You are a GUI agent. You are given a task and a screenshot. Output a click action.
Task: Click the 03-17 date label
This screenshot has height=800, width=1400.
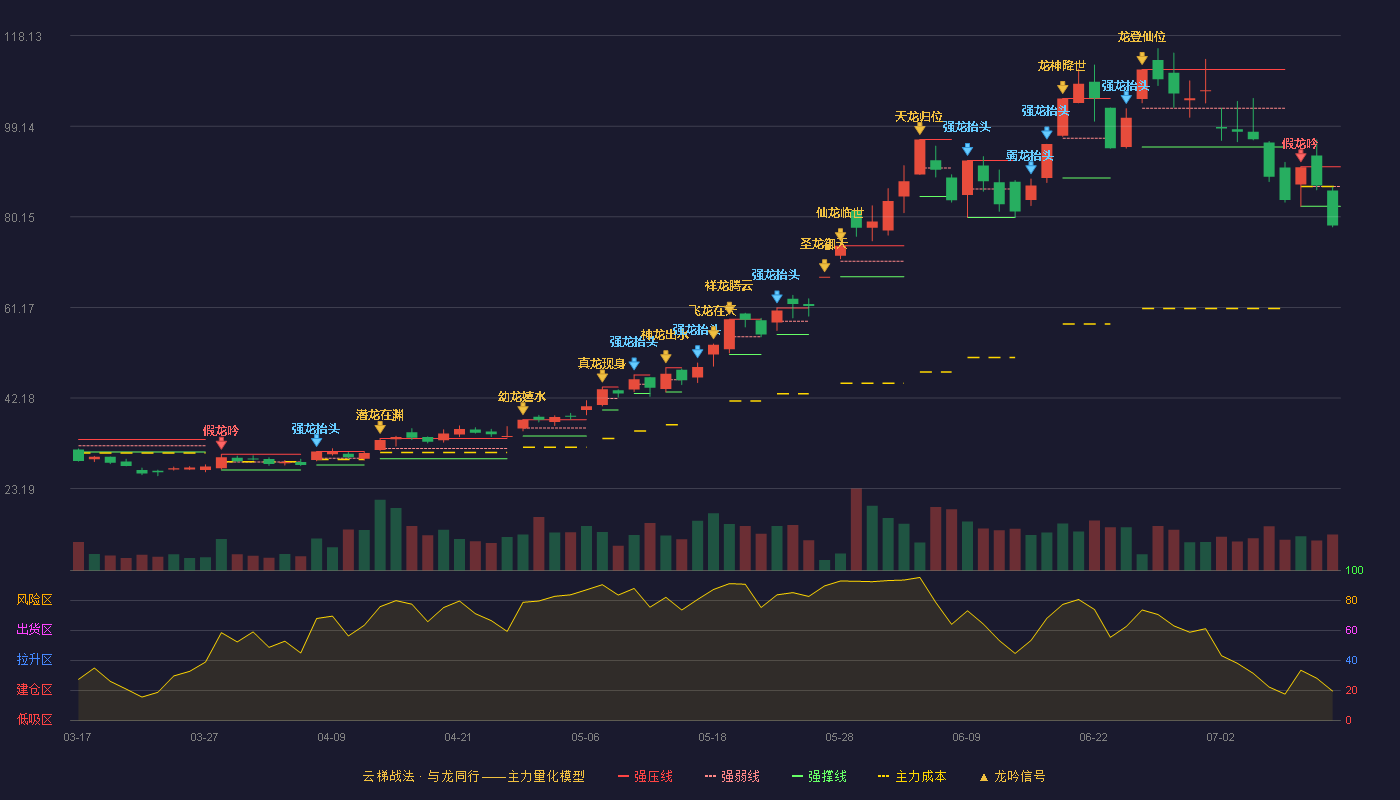tap(77, 737)
